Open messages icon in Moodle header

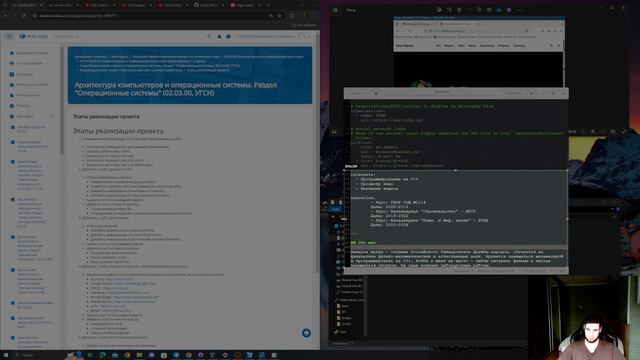pyautogui.click(x=228, y=36)
